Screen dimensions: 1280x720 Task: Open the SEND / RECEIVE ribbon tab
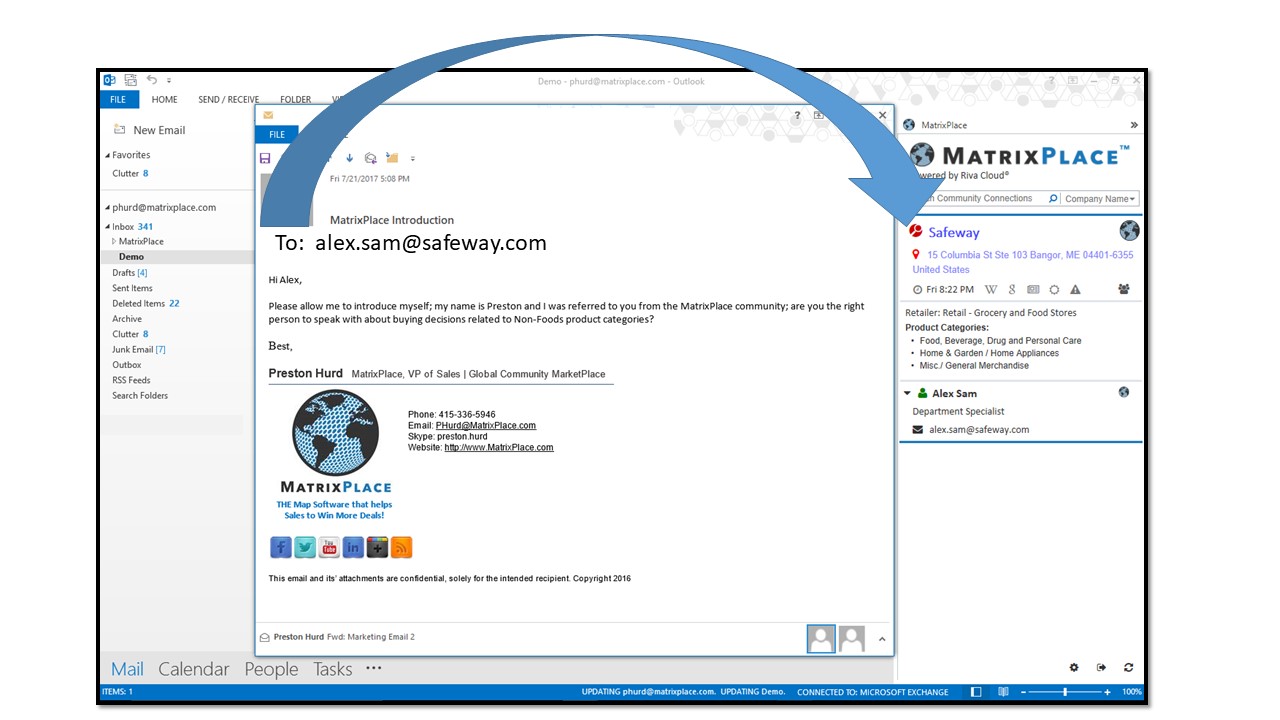[228, 100]
